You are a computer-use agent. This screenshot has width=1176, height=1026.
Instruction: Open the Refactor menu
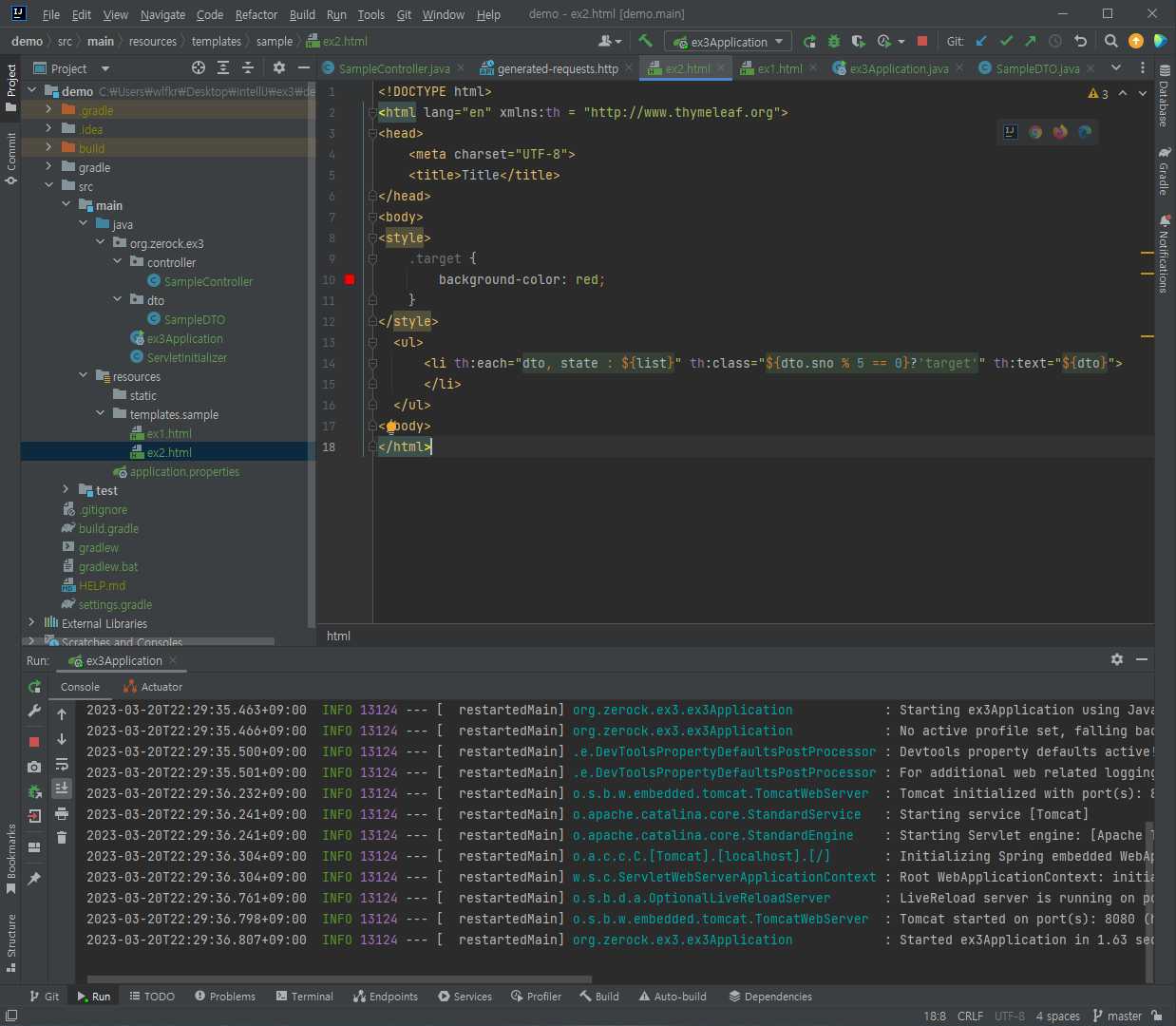256,14
